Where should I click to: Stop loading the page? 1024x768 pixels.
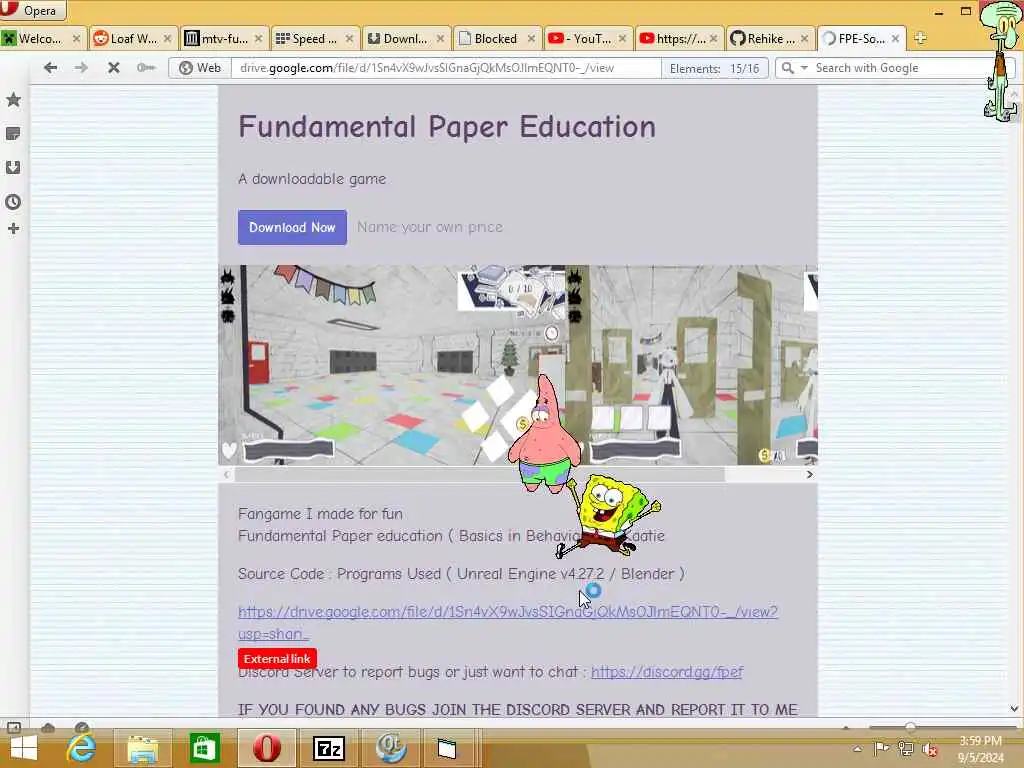pos(113,67)
